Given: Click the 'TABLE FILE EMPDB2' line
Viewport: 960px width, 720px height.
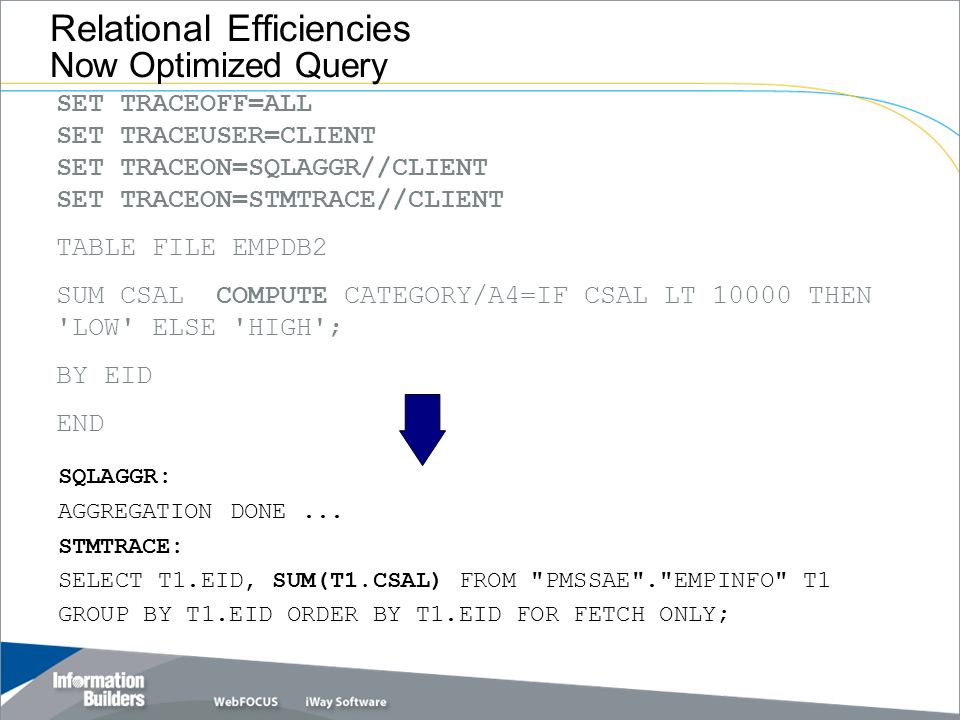Looking at the screenshot, I should click(x=192, y=247).
